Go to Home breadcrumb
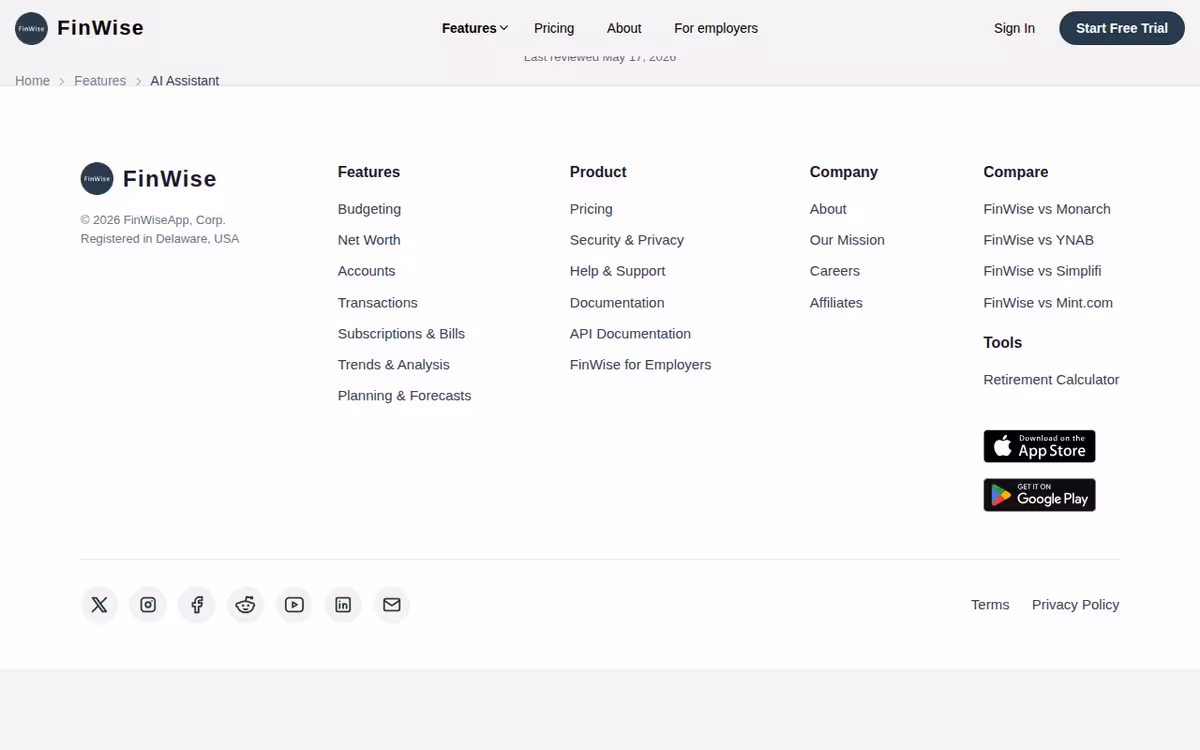This screenshot has width=1200, height=750. pos(32,81)
